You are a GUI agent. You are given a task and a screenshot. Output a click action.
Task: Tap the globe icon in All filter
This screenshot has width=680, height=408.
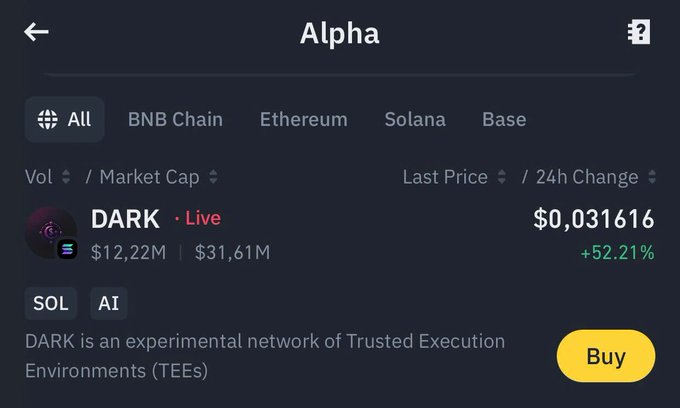click(47, 120)
